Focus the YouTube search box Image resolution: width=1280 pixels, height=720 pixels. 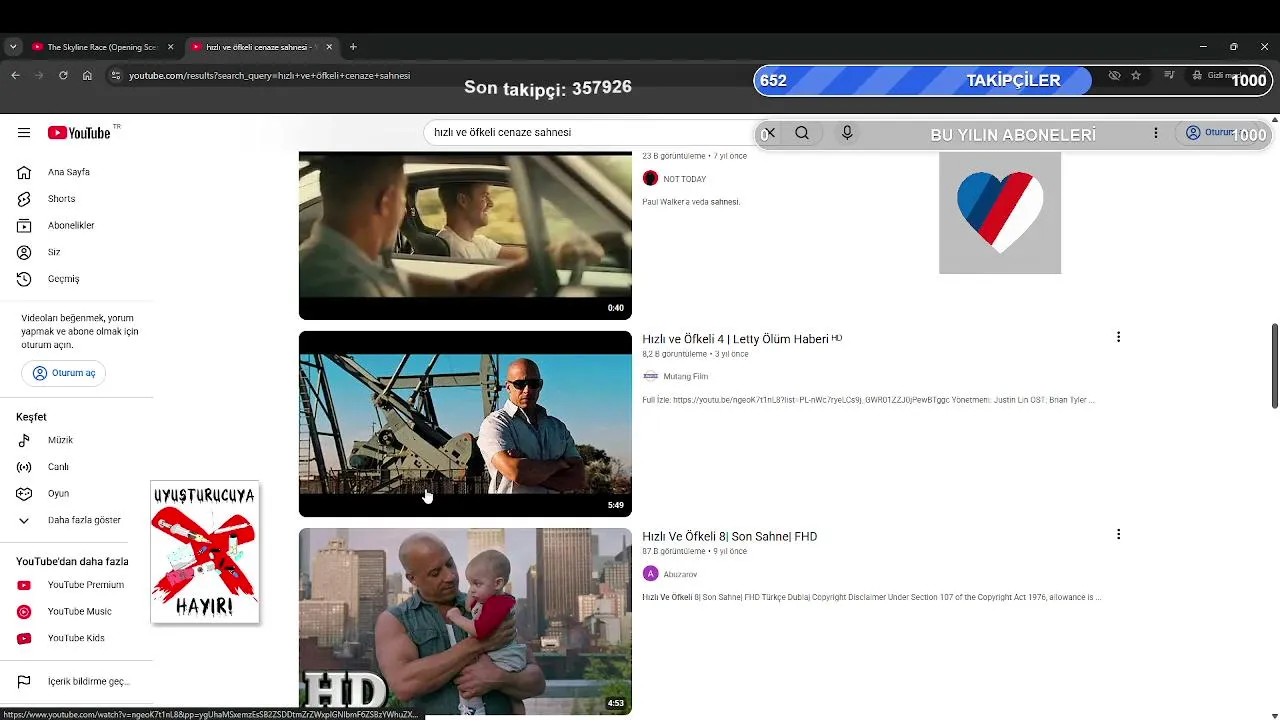pos(590,132)
